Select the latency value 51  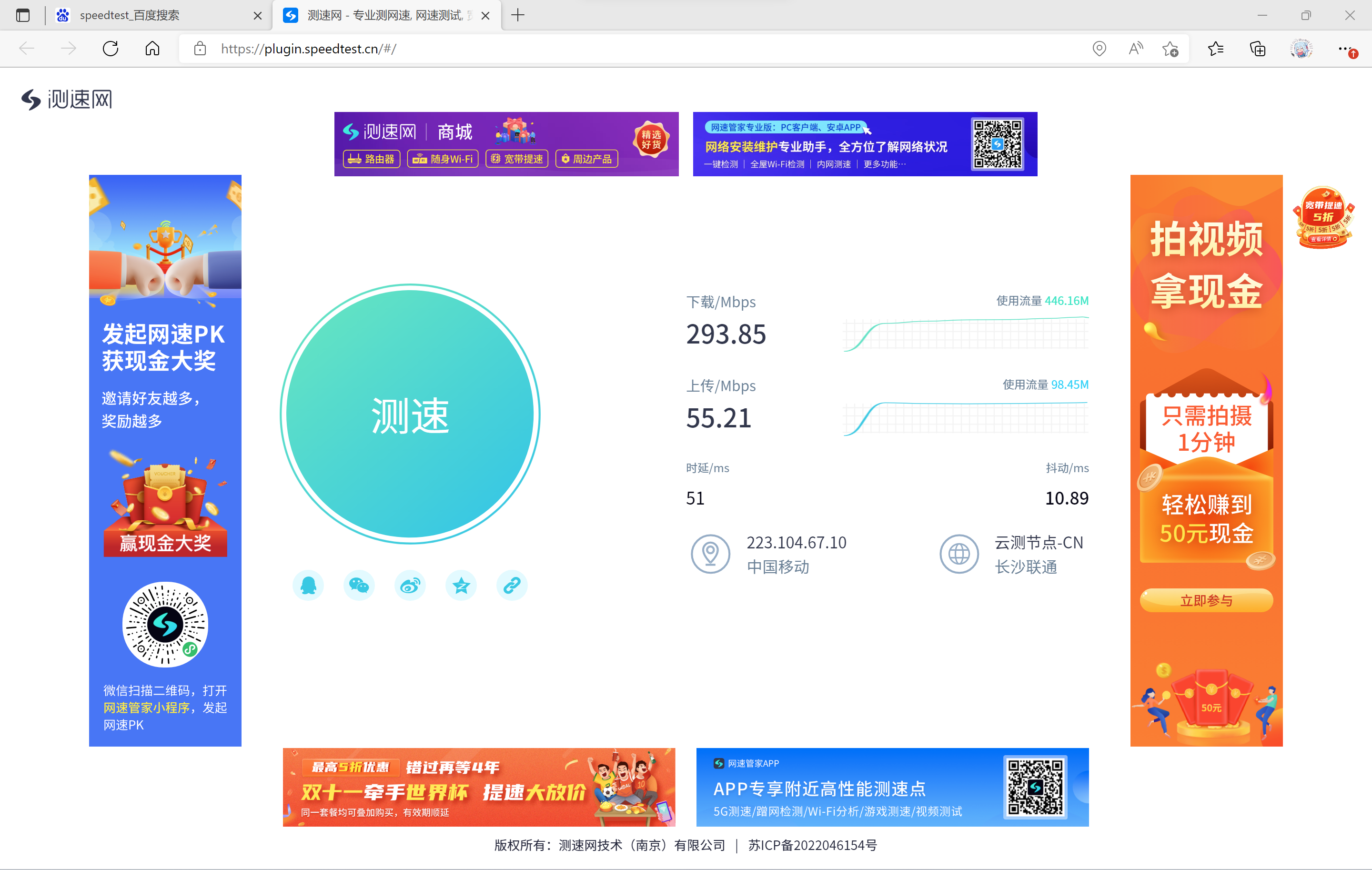(695, 498)
